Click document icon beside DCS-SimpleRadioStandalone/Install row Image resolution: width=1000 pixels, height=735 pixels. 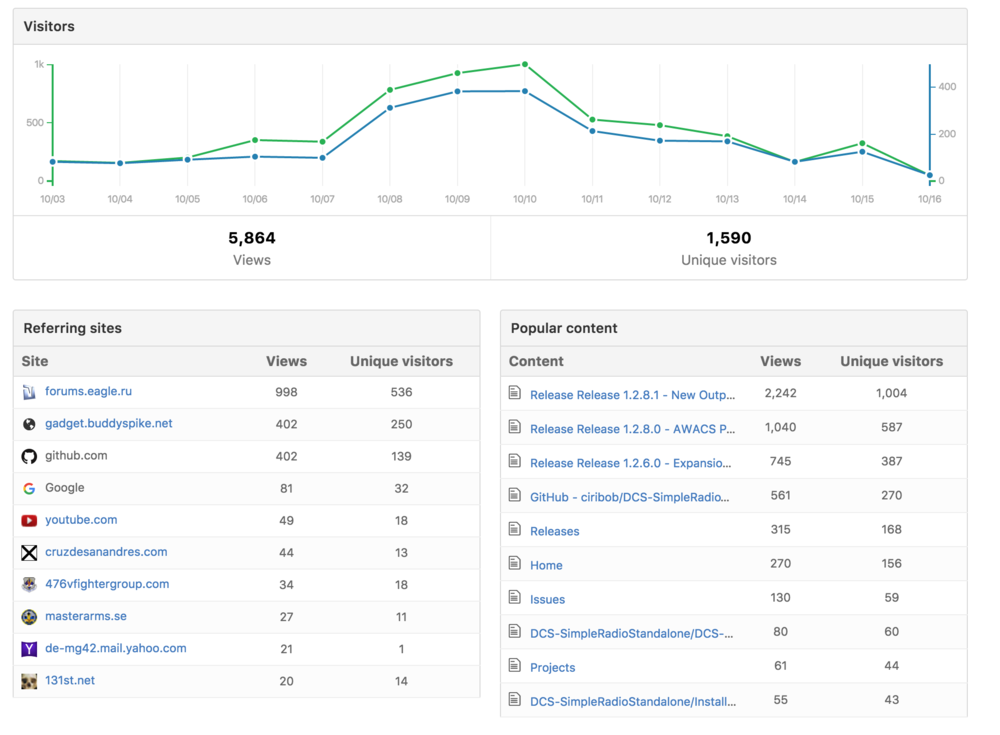pos(515,699)
